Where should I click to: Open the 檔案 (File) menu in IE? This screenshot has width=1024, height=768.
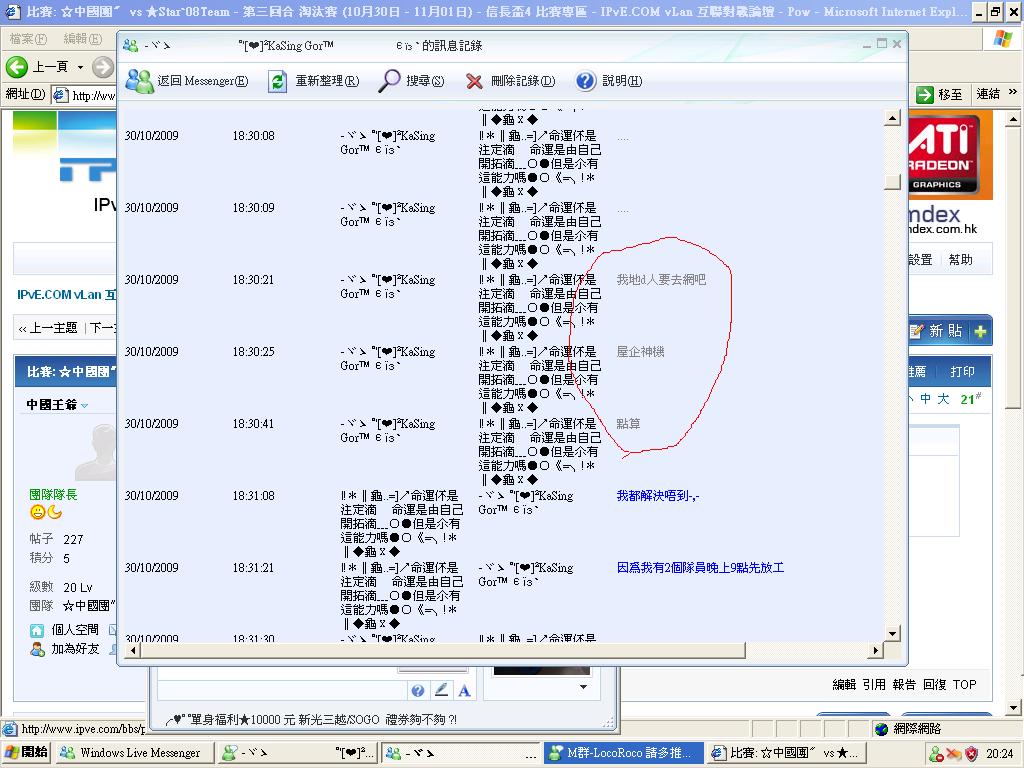click(27, 39)
